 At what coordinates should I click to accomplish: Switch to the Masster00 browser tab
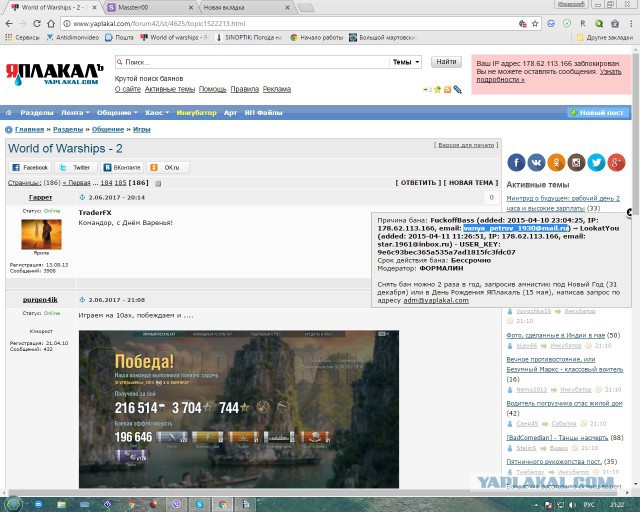(150, 7)
